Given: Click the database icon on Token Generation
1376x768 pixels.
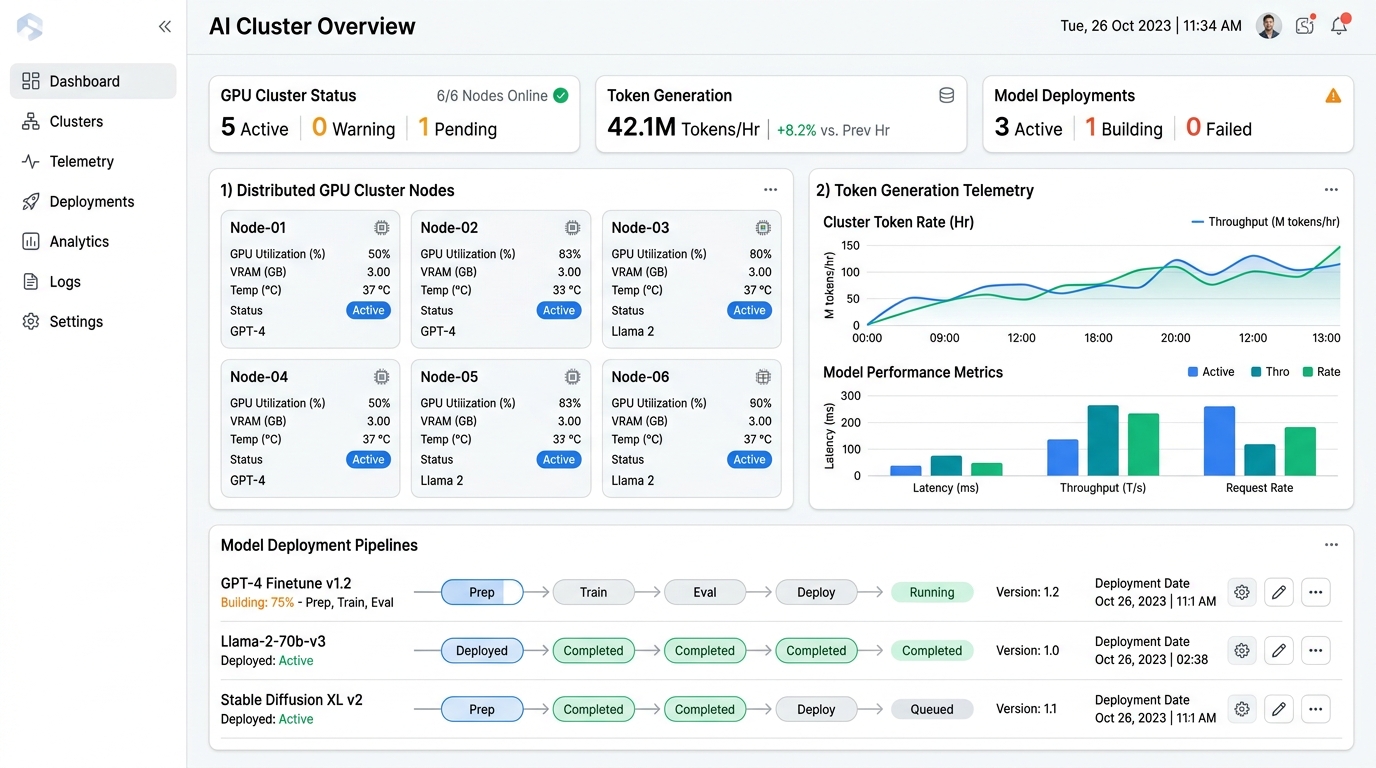Looking at the screenshot, I should point(946,96).
